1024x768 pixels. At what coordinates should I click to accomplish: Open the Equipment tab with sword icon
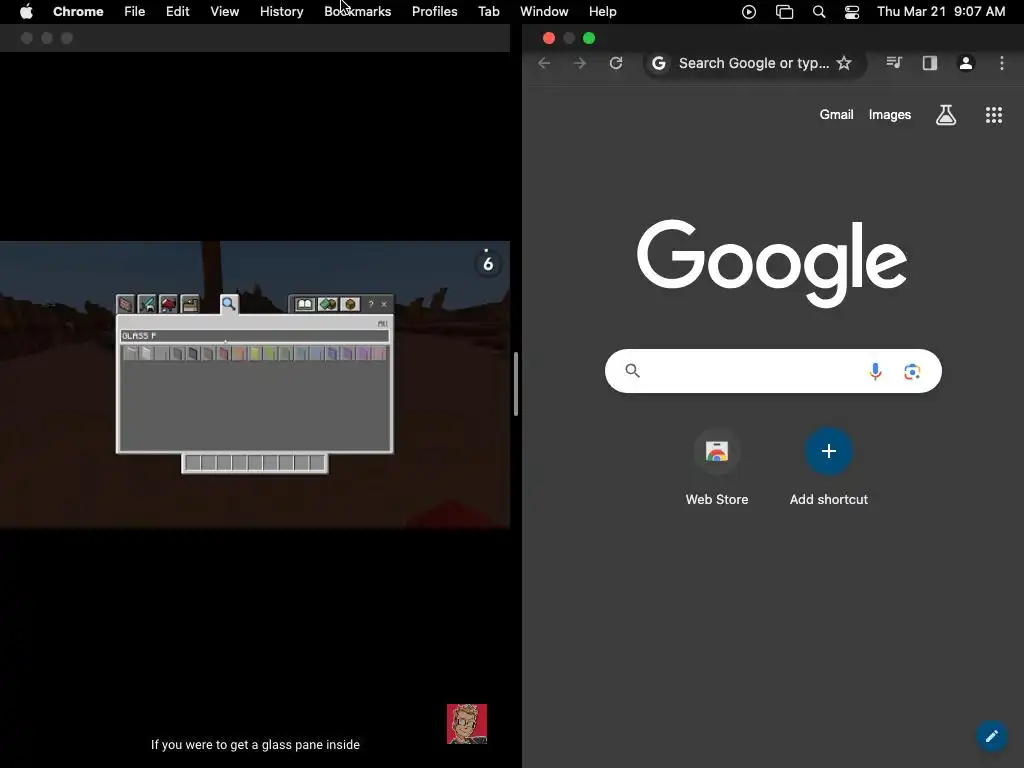point(147,304)
